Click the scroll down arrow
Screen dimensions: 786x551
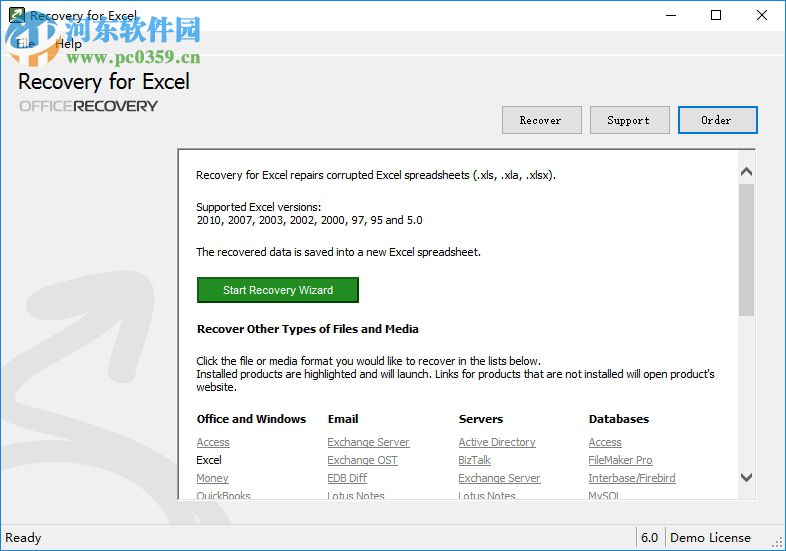coord(746,477)
